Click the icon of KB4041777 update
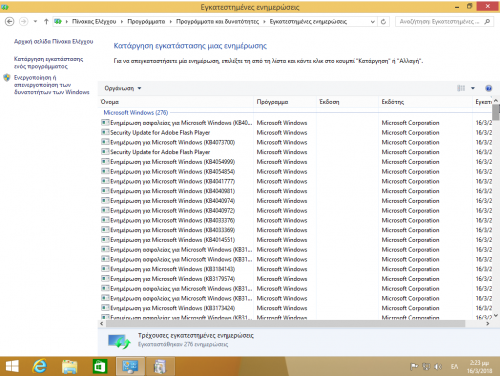 click(x=105, y=181)
